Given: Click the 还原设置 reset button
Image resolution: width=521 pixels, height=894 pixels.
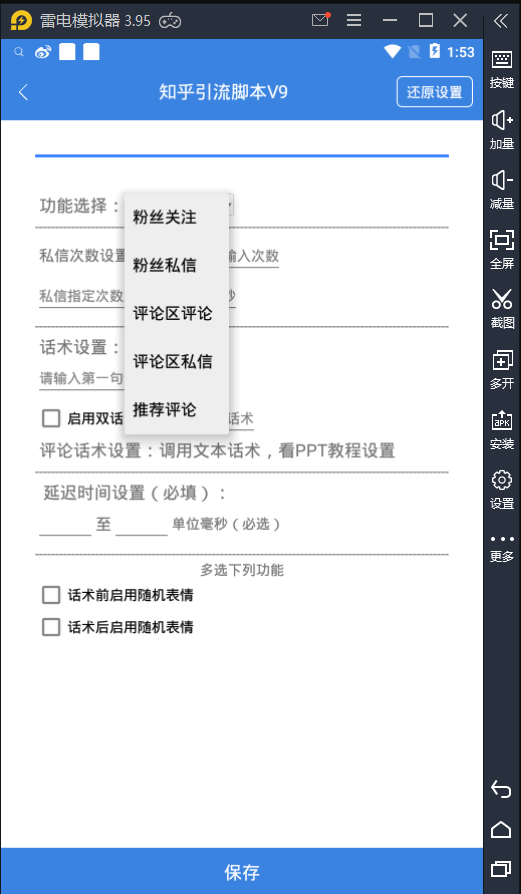Looking at the screenshot, I should (434, 92).
